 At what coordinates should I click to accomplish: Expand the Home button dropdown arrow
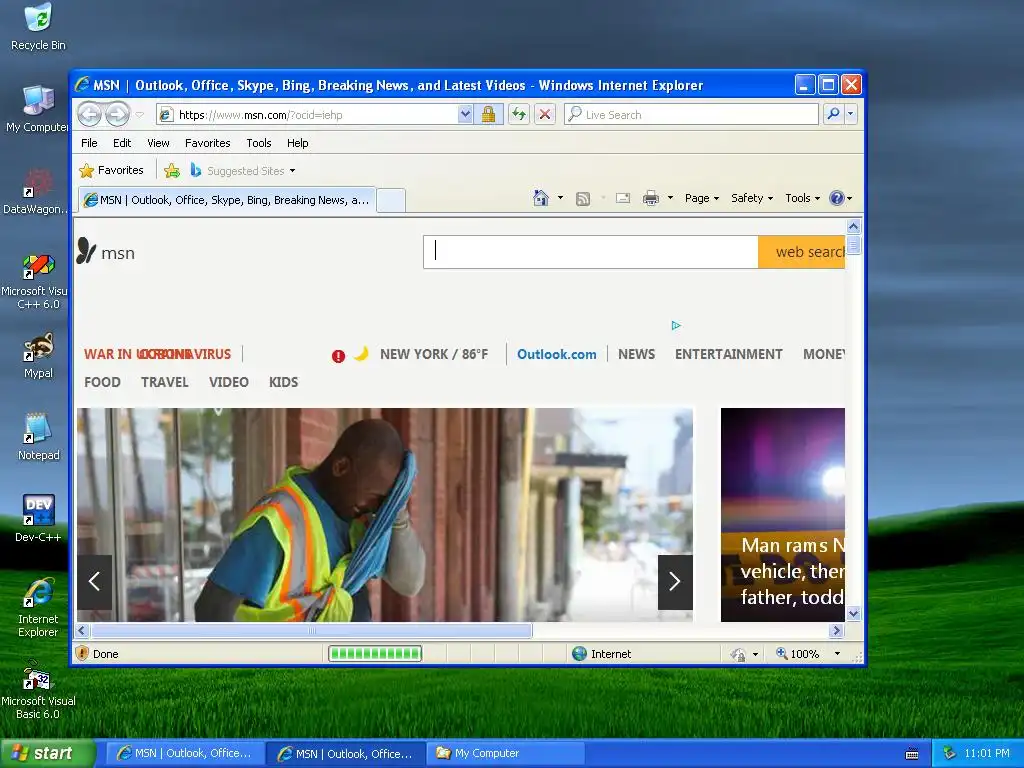point(560,198)
